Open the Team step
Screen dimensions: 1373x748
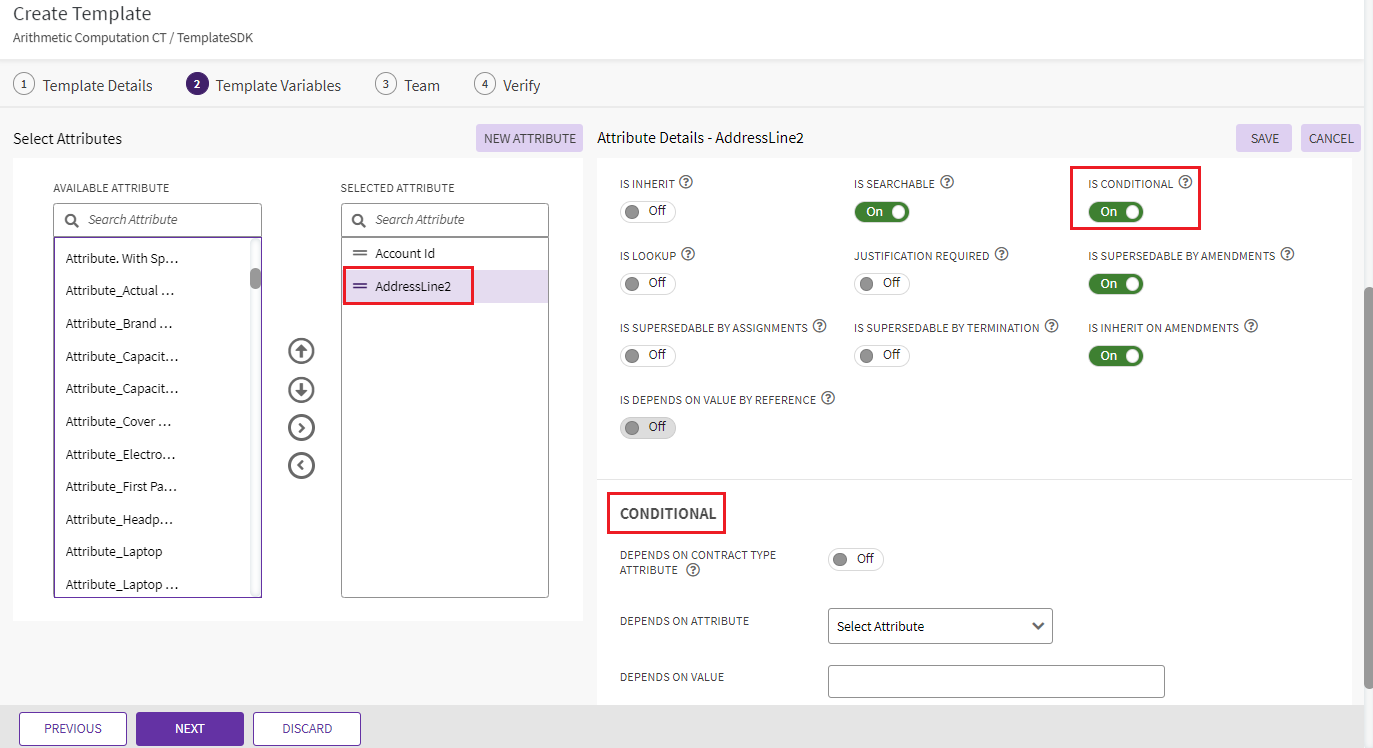[408, 85]
